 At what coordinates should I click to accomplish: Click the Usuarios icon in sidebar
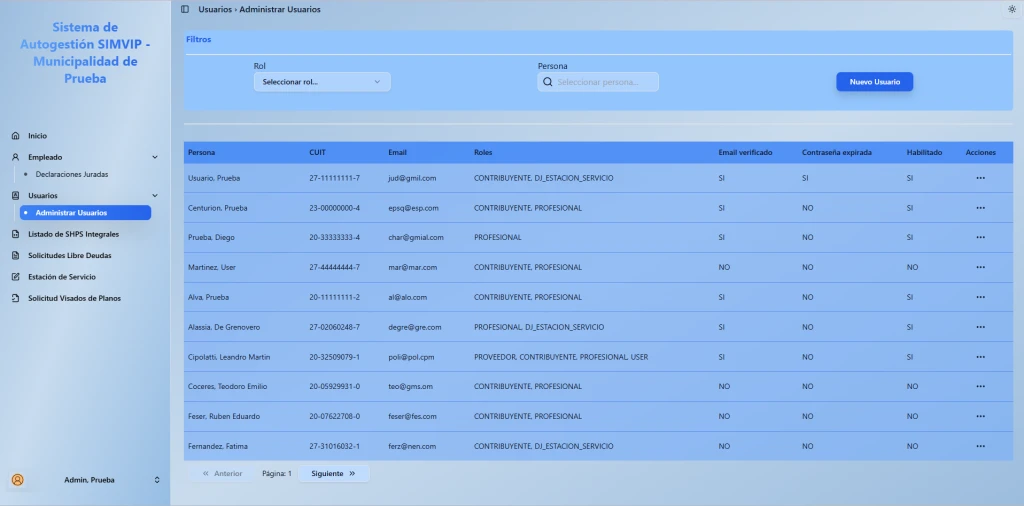point(16,195)
